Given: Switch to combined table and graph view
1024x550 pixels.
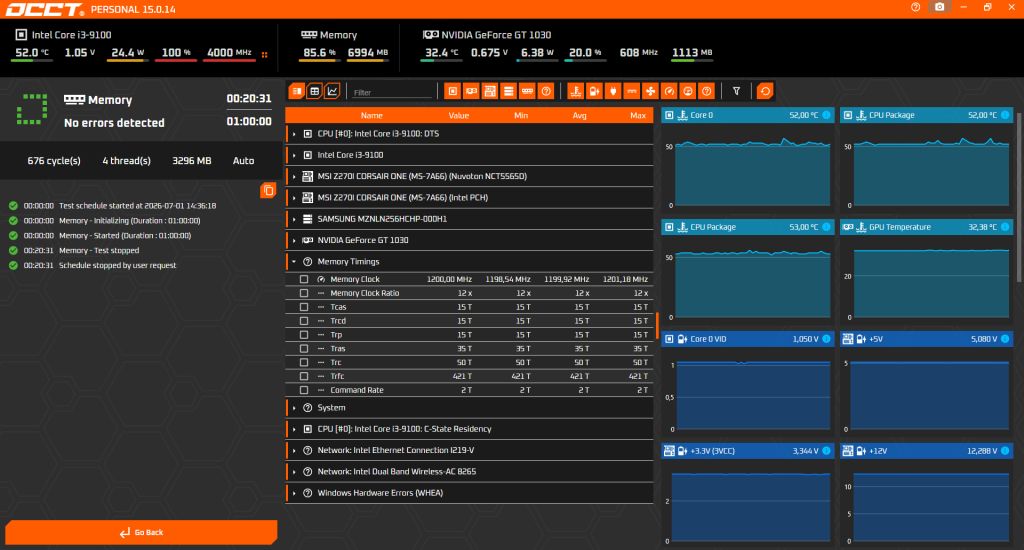Looking at the screenshot, I should (x=297, y=91).
